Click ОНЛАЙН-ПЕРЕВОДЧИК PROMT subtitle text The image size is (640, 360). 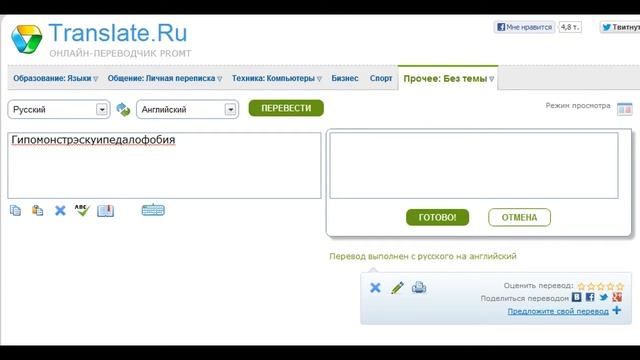click(x=120, y=53)
